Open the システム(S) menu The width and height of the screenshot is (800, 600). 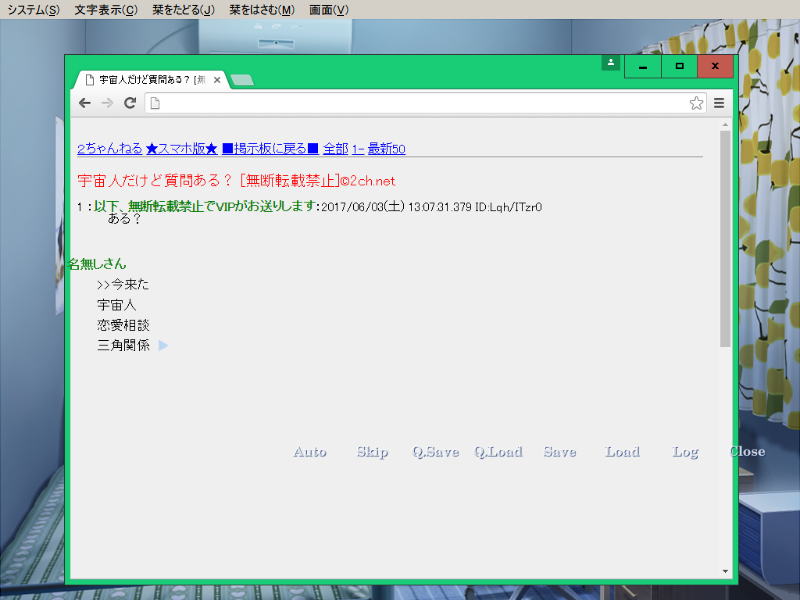[x=33, y=10]
